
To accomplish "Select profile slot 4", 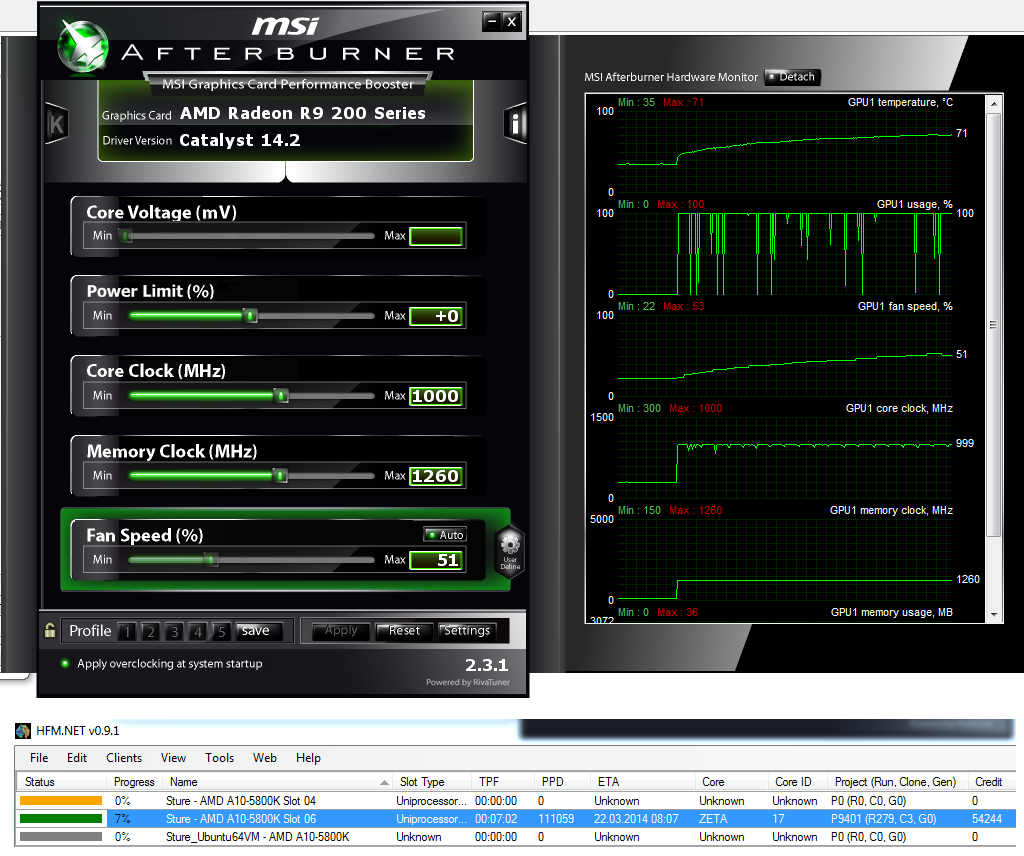I will pyautogui.click(x=198, y=631).
